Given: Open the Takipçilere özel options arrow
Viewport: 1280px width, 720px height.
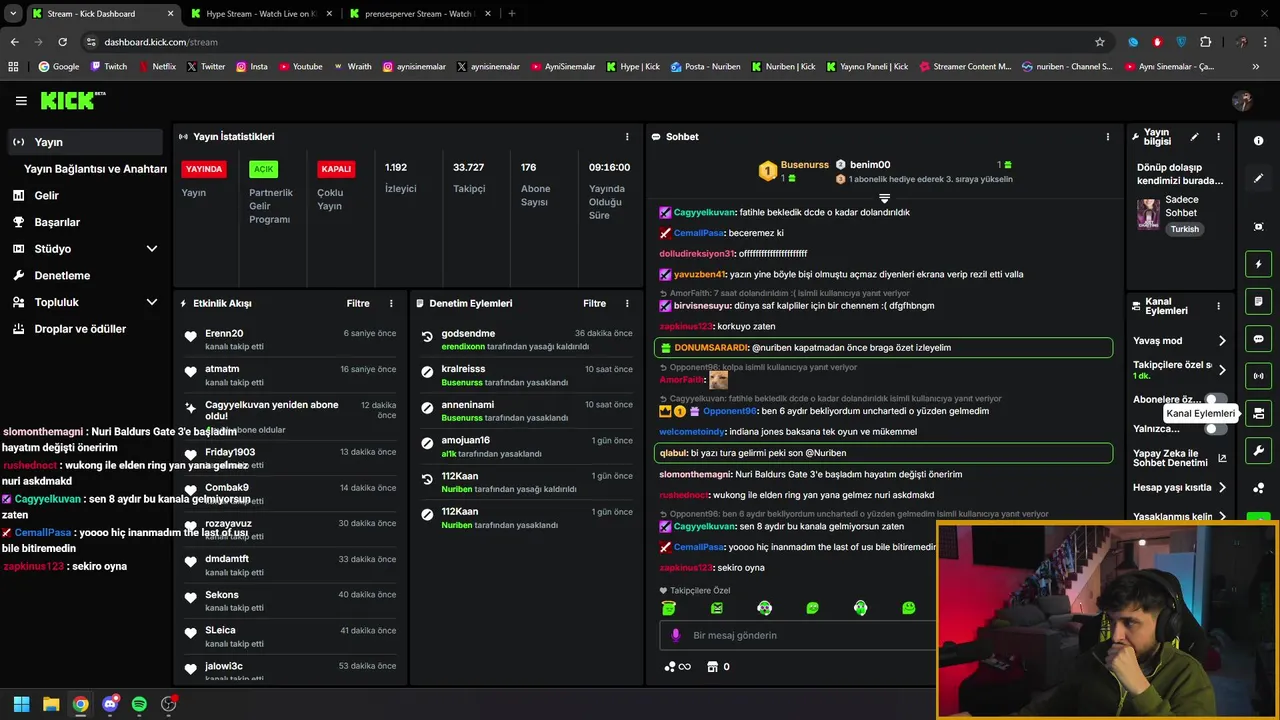Looking at the screenshot, I should [x=1222, y=370].
